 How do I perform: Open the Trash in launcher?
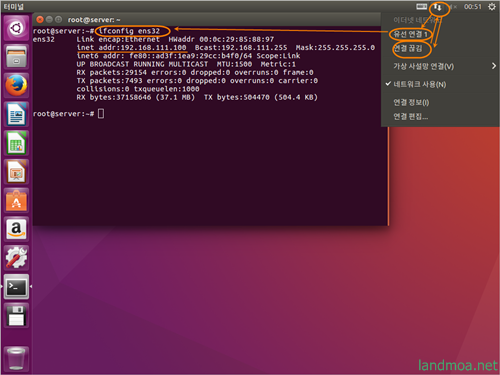pos(16,359)
